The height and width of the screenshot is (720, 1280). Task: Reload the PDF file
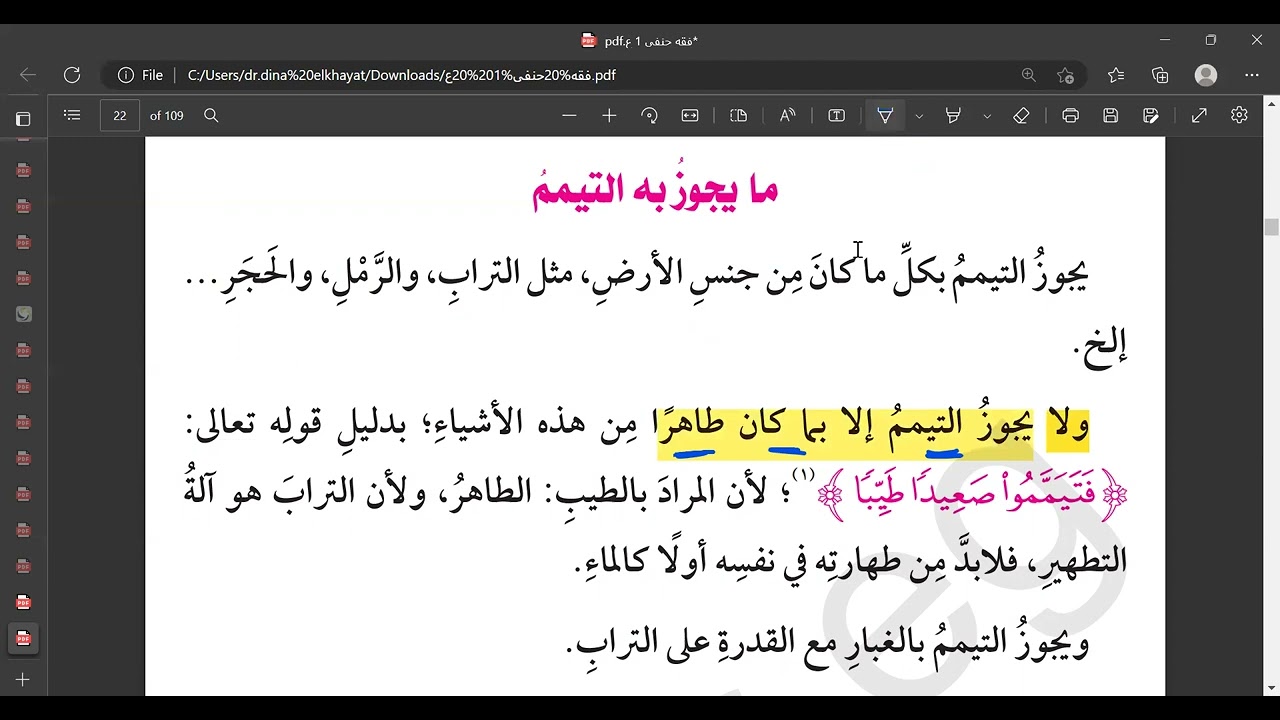(x=72, y=75)
